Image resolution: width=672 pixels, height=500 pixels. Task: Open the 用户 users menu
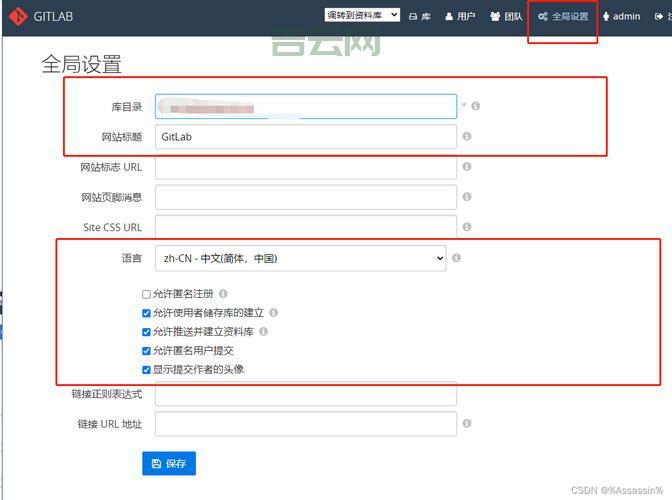click(x=460, y=16)
